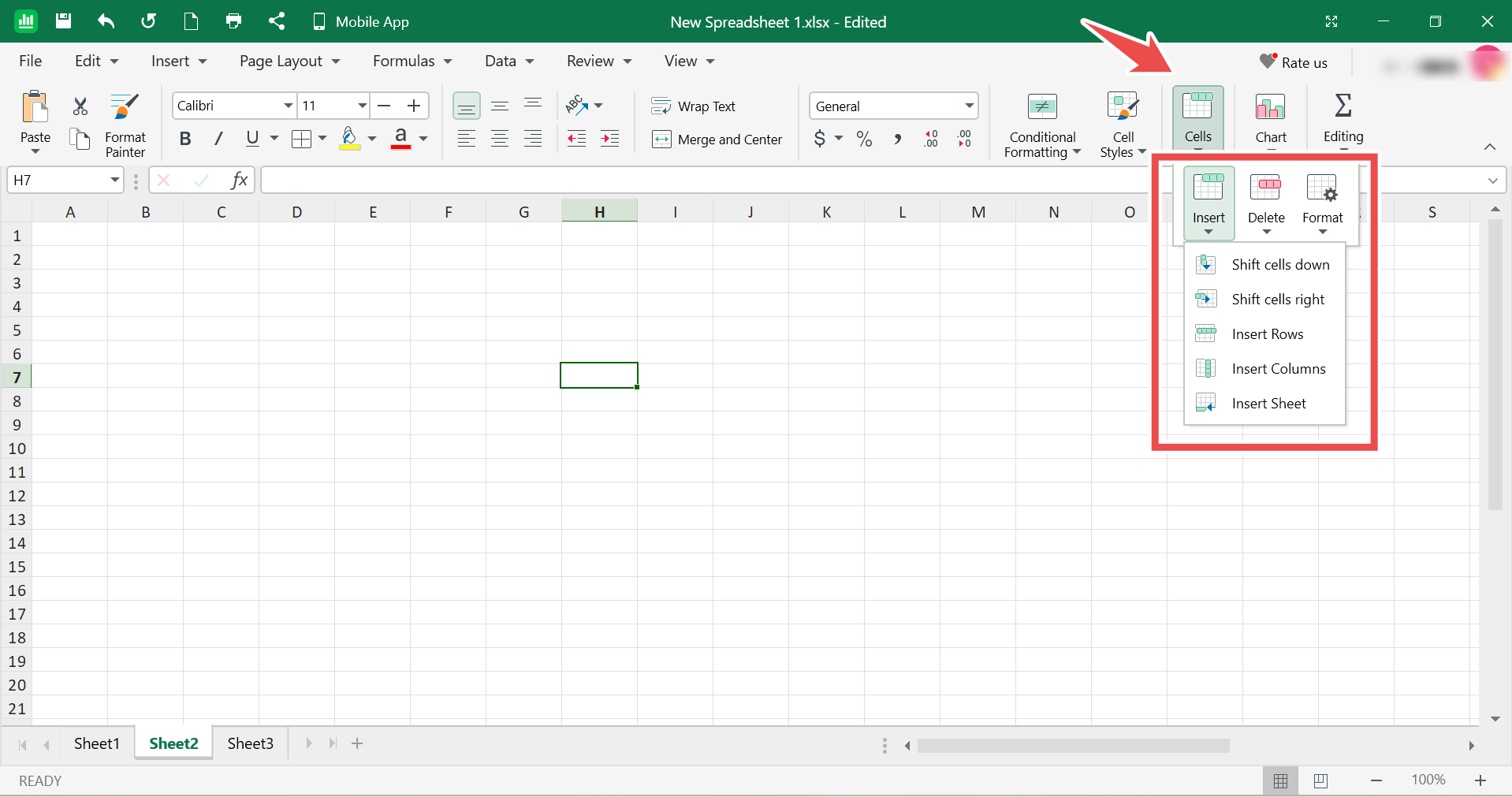The height and width of the screenshot is (797, 1512).
Task: Toggle bold formatting
Action: point(184,138)
